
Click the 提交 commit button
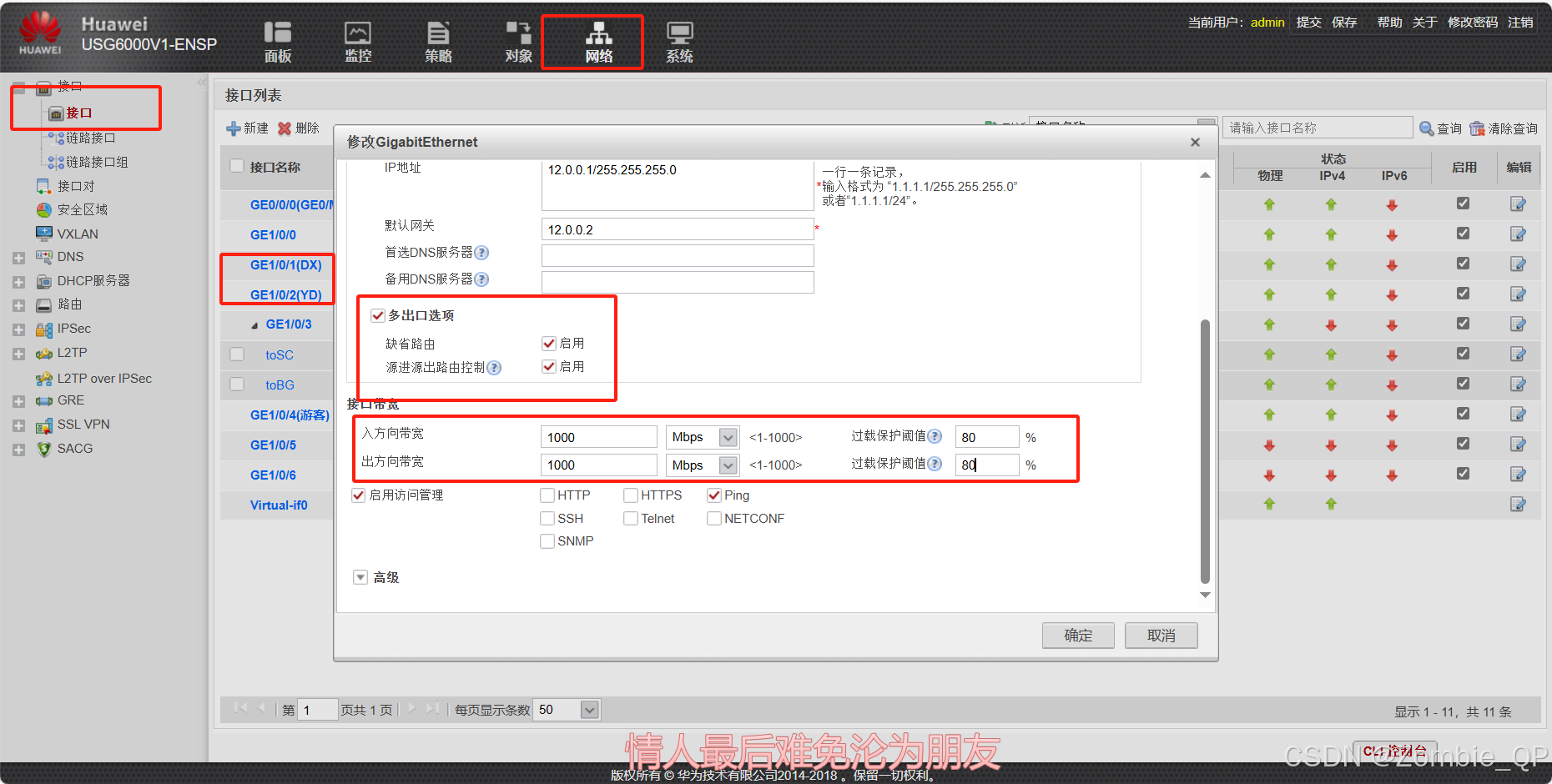pos(1308,23)
